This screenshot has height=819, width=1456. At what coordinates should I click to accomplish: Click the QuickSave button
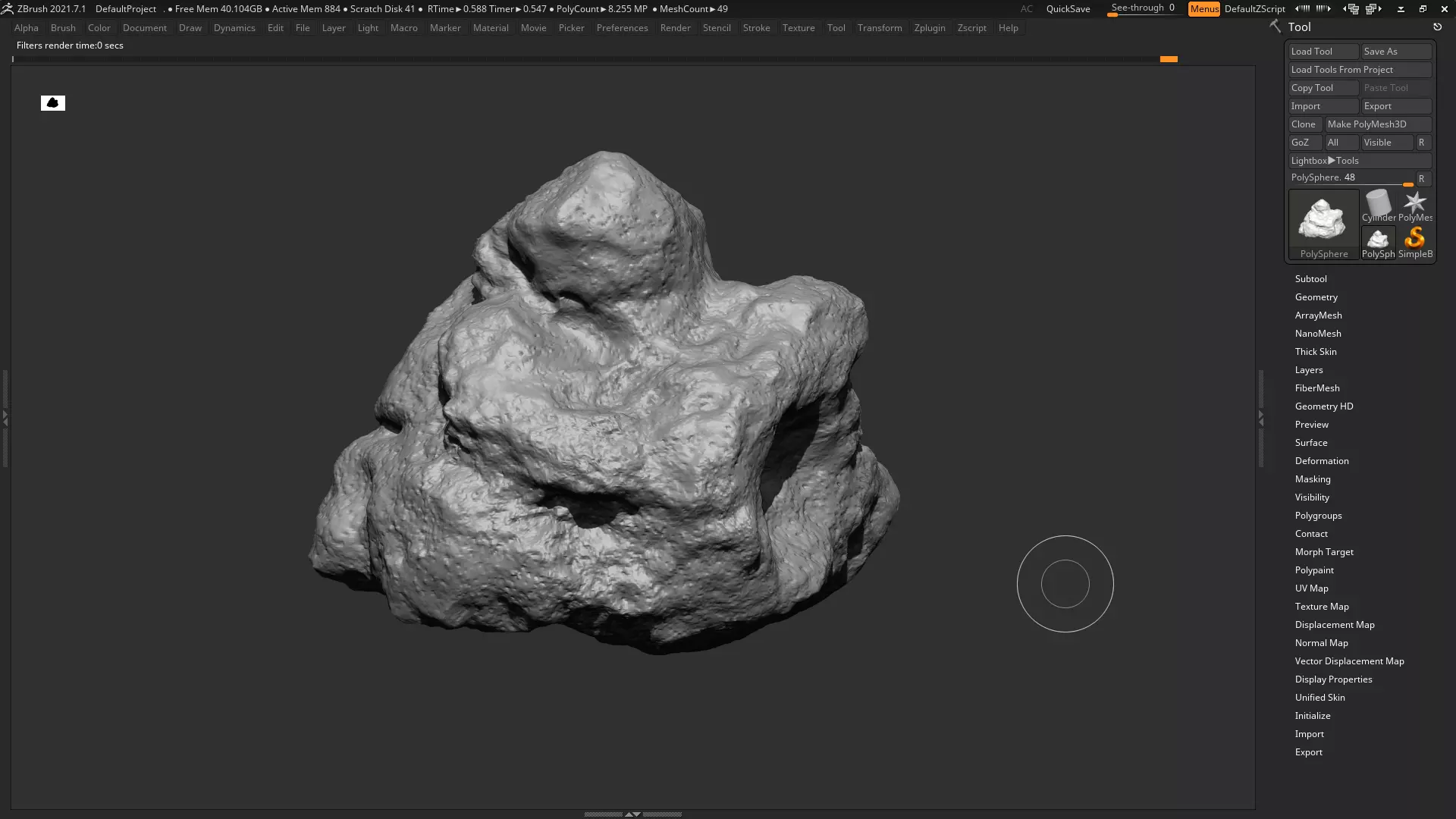[x=1068, y=9]
